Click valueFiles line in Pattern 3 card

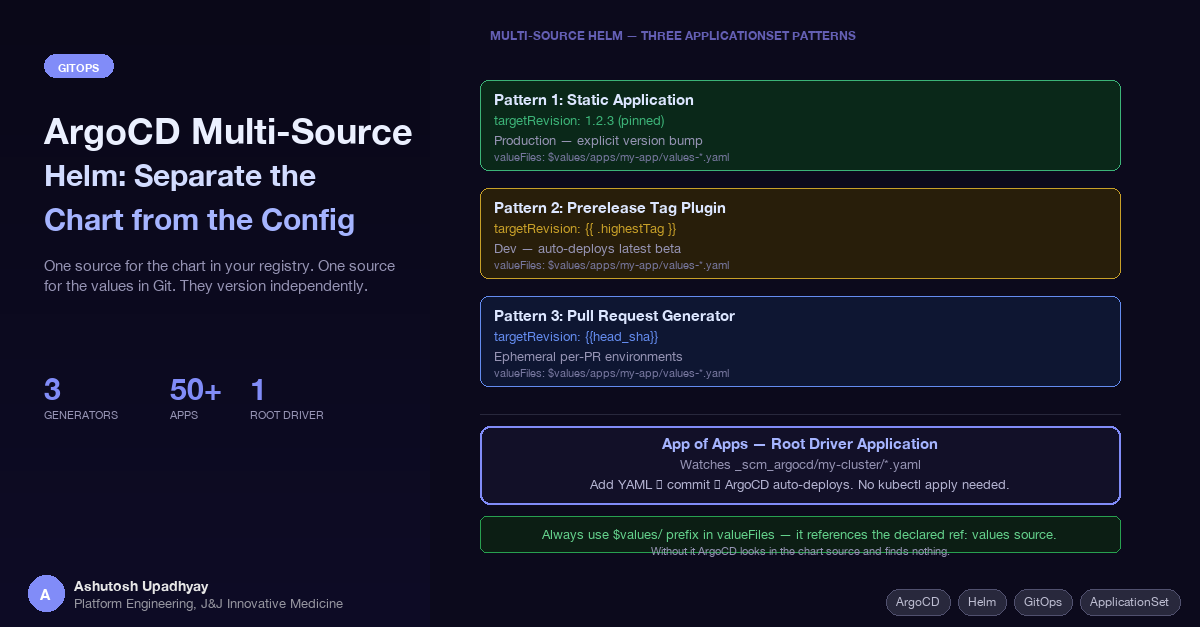tap(611, 373)
